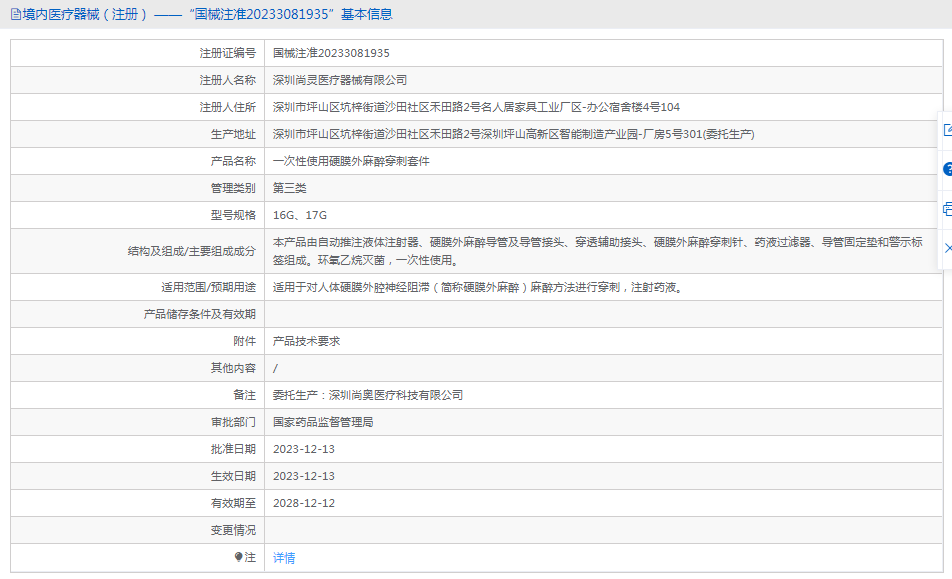The width and height of the screenshot is (952, 579).
Task: Click the document icon beside the page title
Action: pos(16,15)
